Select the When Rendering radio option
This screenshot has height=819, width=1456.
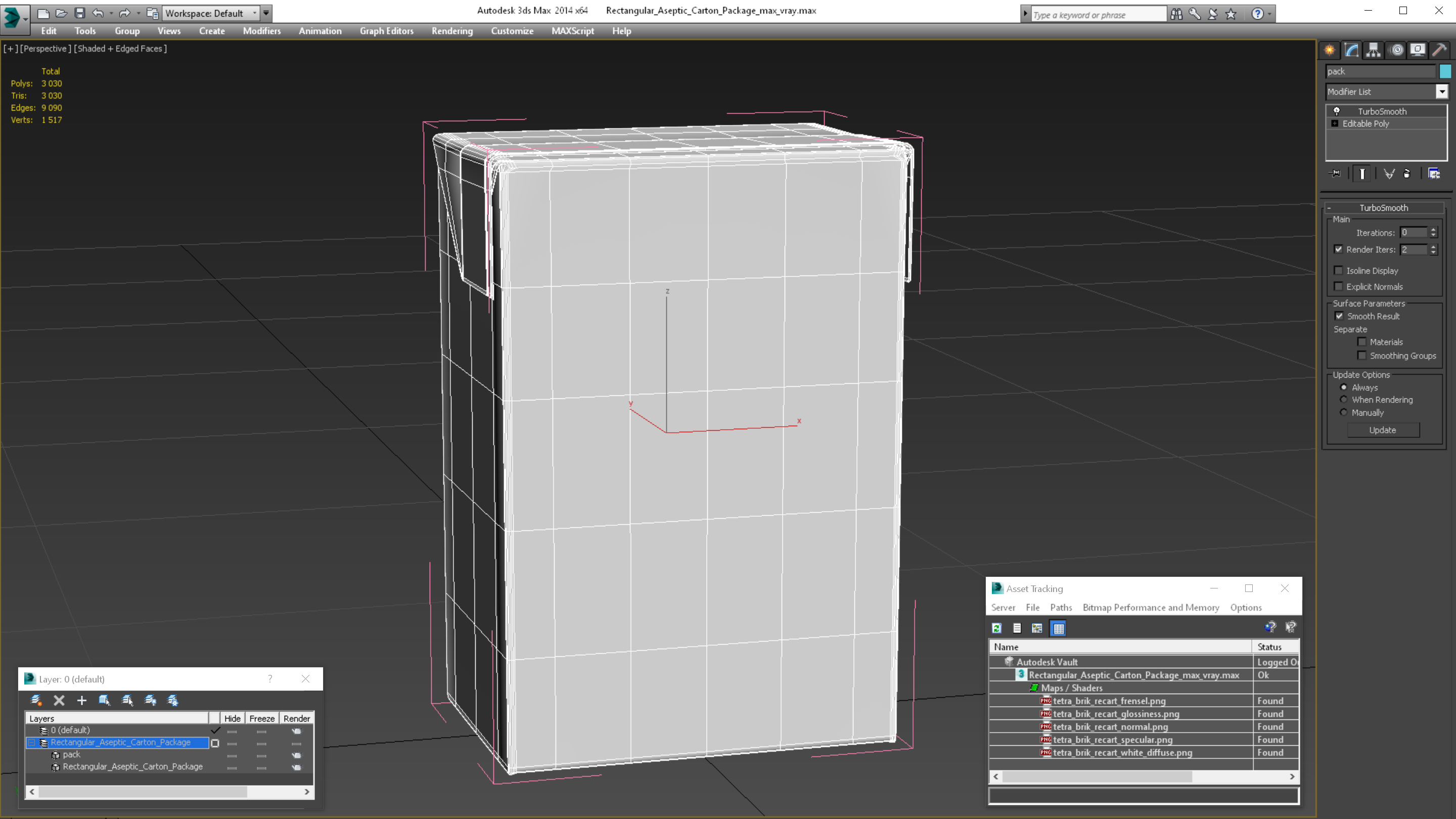[1344, 399]
